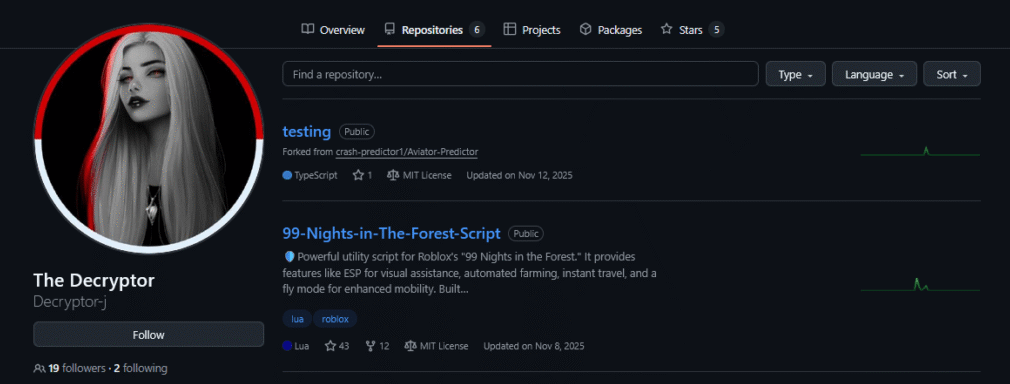Click the Projects table icon
Screen dimensions: 1010x384
click(510, 29)
